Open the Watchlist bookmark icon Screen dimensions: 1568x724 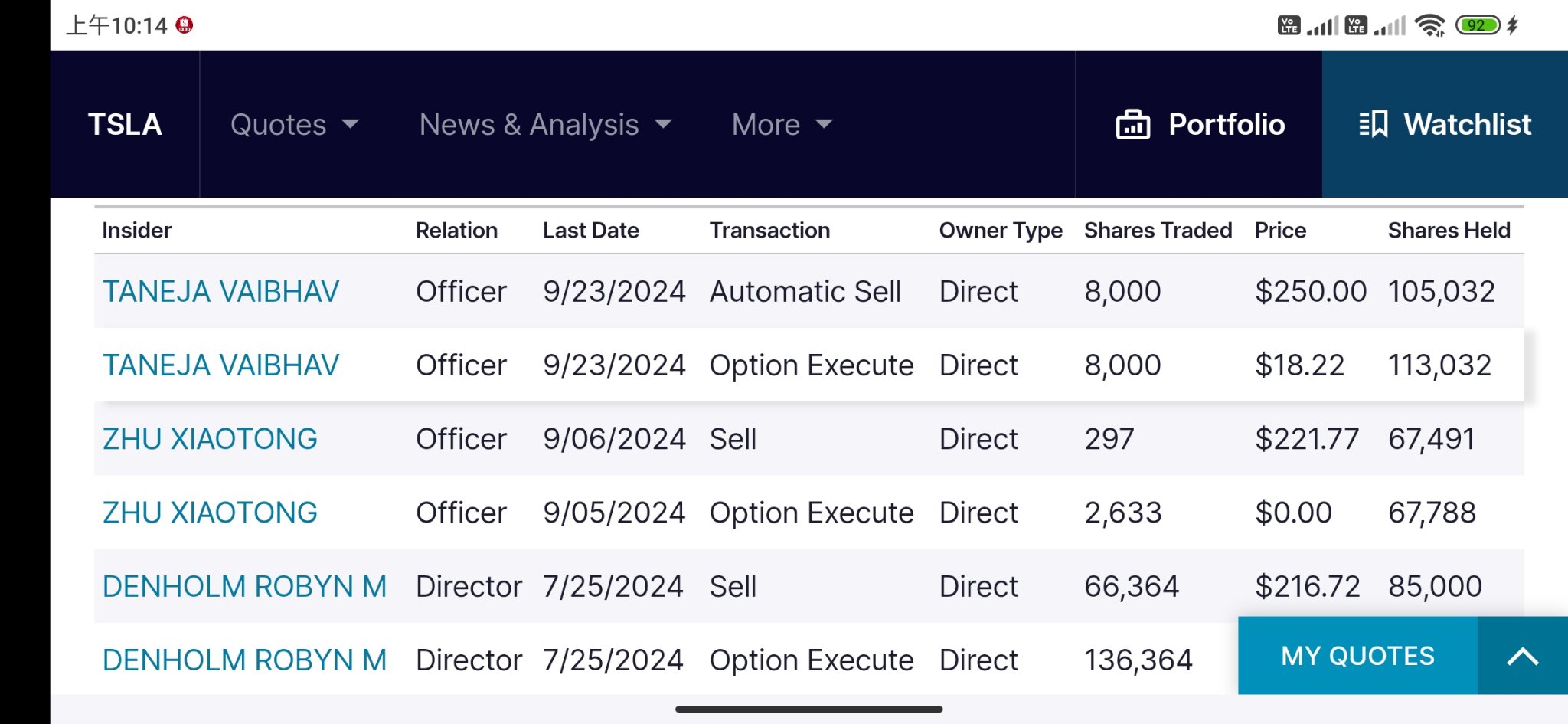click(x=1374, y=125)
